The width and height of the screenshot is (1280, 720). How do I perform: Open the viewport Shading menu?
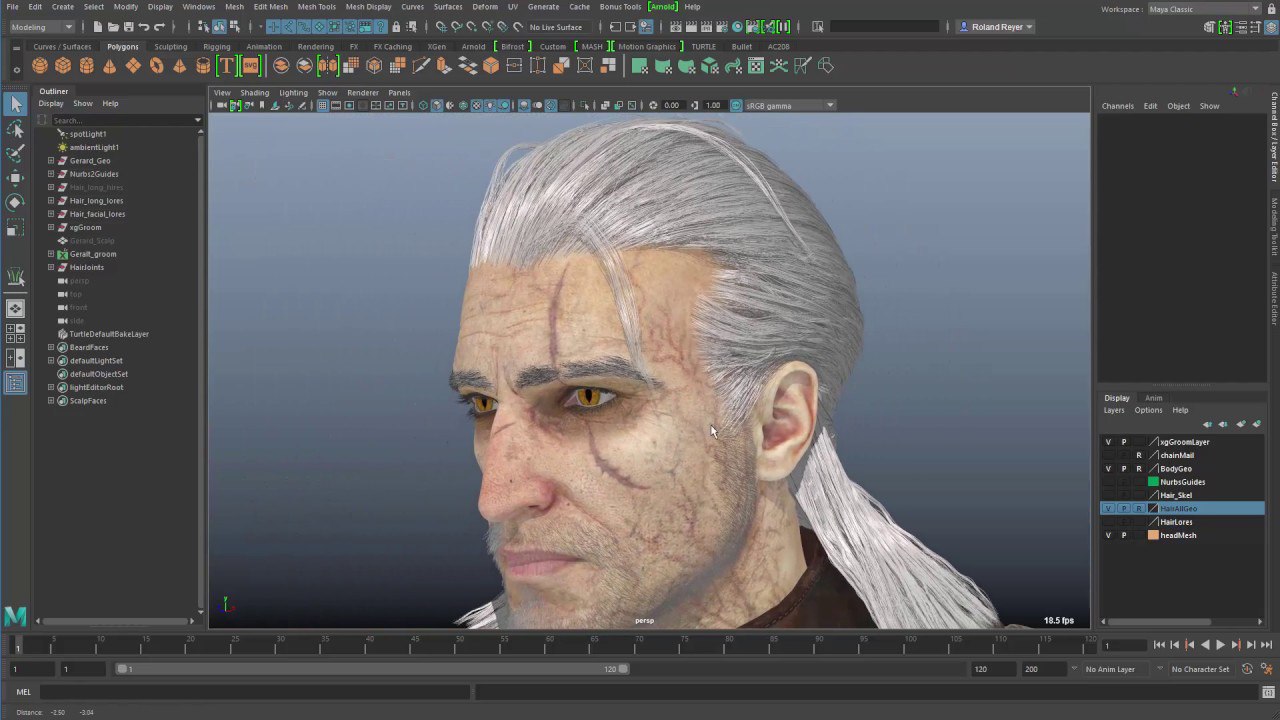(x=254, y=93)
